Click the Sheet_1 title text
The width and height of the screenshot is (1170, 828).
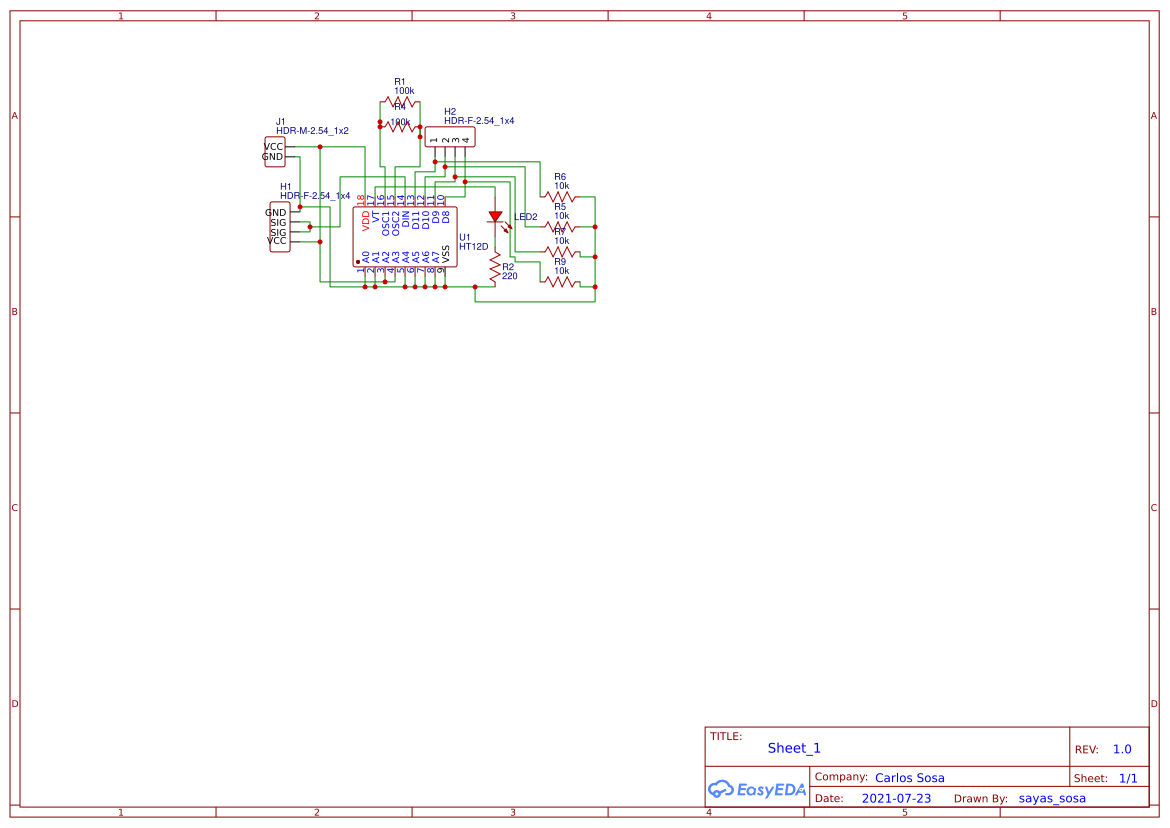793,748
